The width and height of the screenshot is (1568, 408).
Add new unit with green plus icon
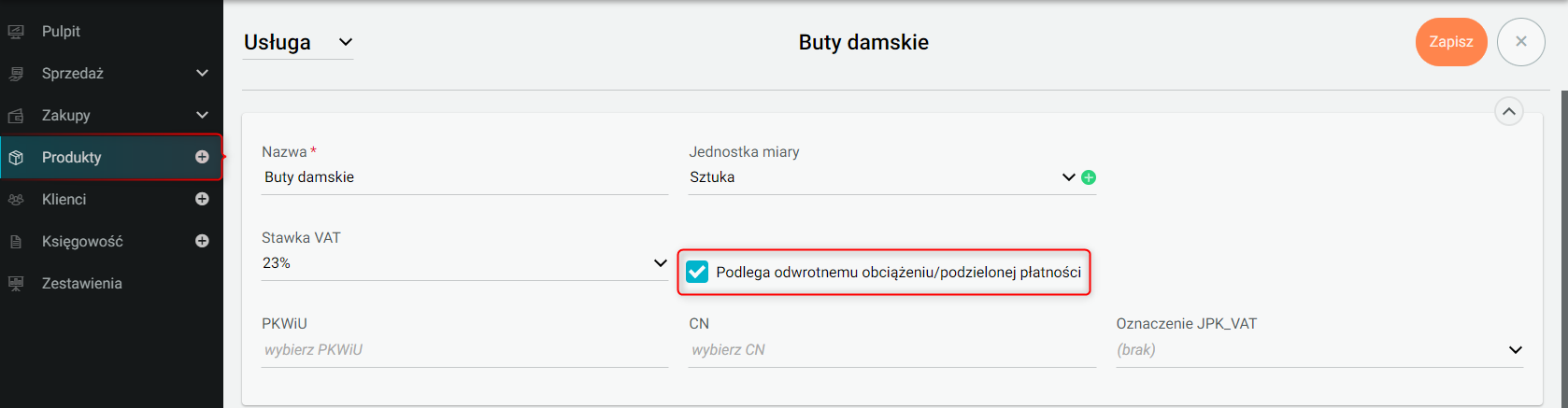click(x=1089, y=177)
